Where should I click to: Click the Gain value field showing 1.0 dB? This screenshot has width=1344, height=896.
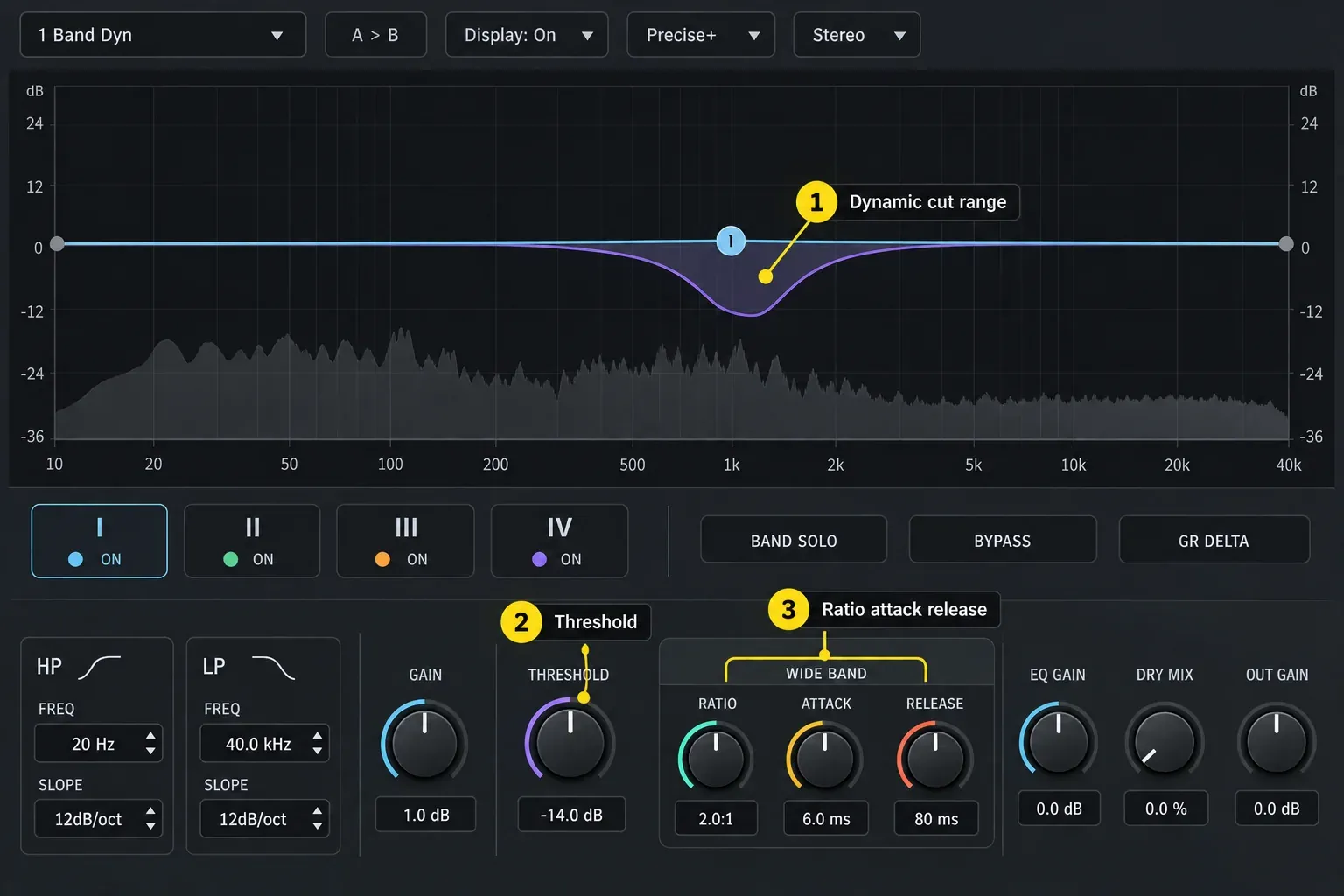[425, 815]
